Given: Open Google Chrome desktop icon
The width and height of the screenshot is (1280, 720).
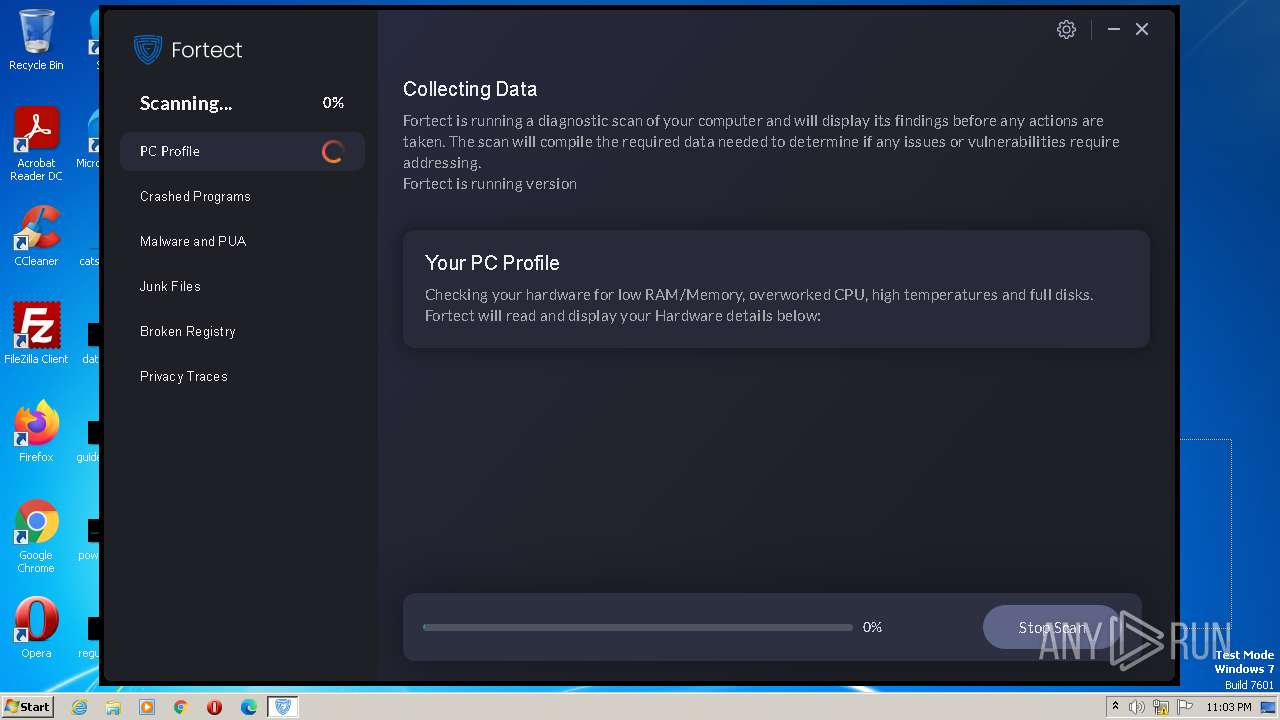Looking at the screenshot, I should [36, 536].
